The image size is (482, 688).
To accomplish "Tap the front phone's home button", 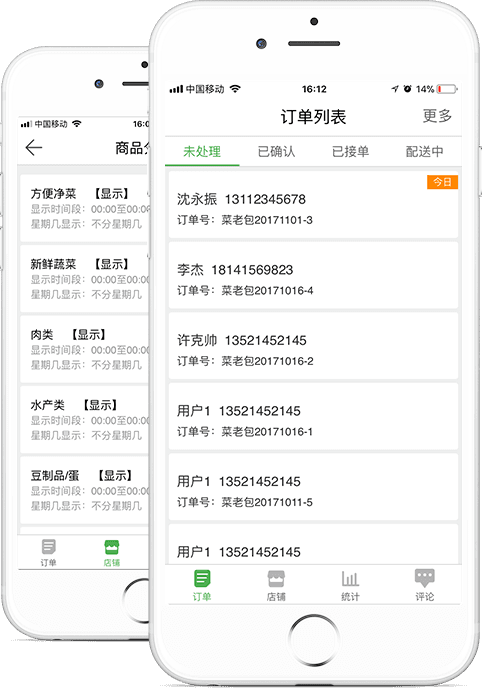I will (314, 639).
